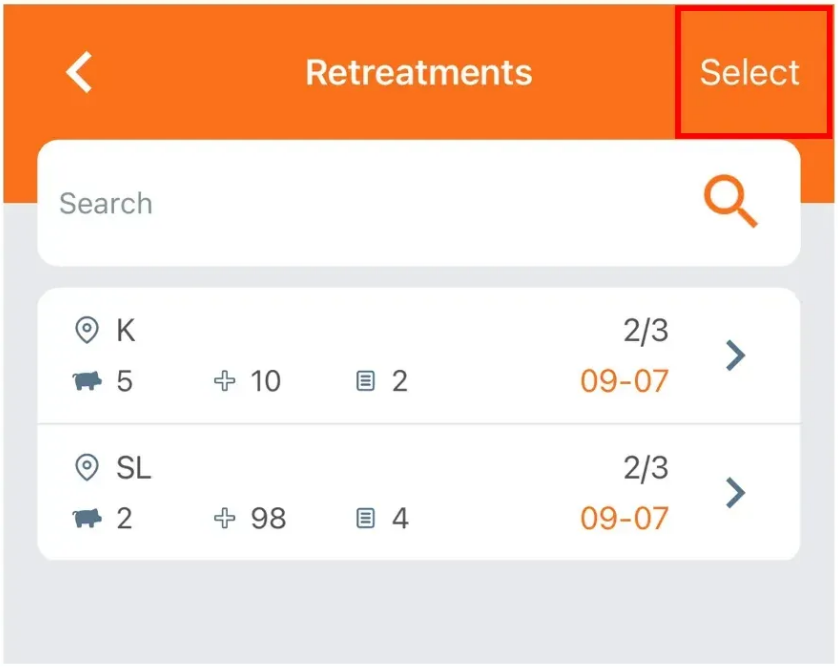Click the pig icon in K row
The width and height of the screenshot is (839, 667).
pyautogui.click(x=88, y=381)
